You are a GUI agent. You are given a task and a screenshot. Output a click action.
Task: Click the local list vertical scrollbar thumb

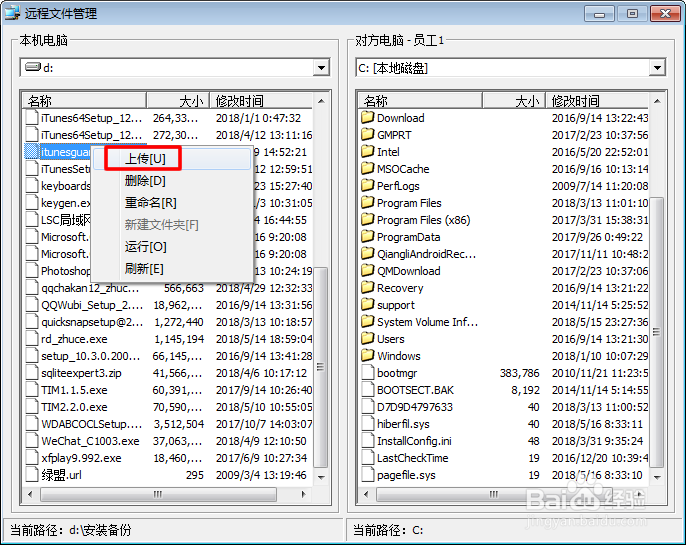click(321, 367)
